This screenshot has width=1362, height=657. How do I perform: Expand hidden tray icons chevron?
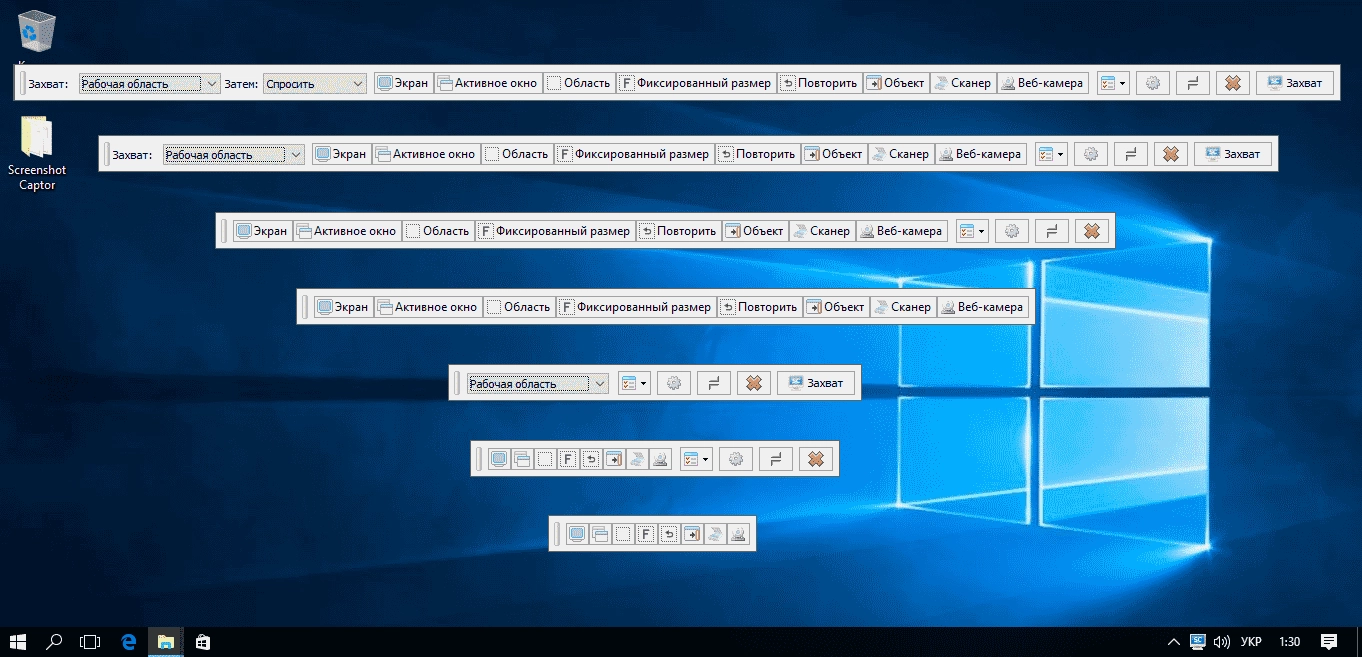tap(1174, 641)
